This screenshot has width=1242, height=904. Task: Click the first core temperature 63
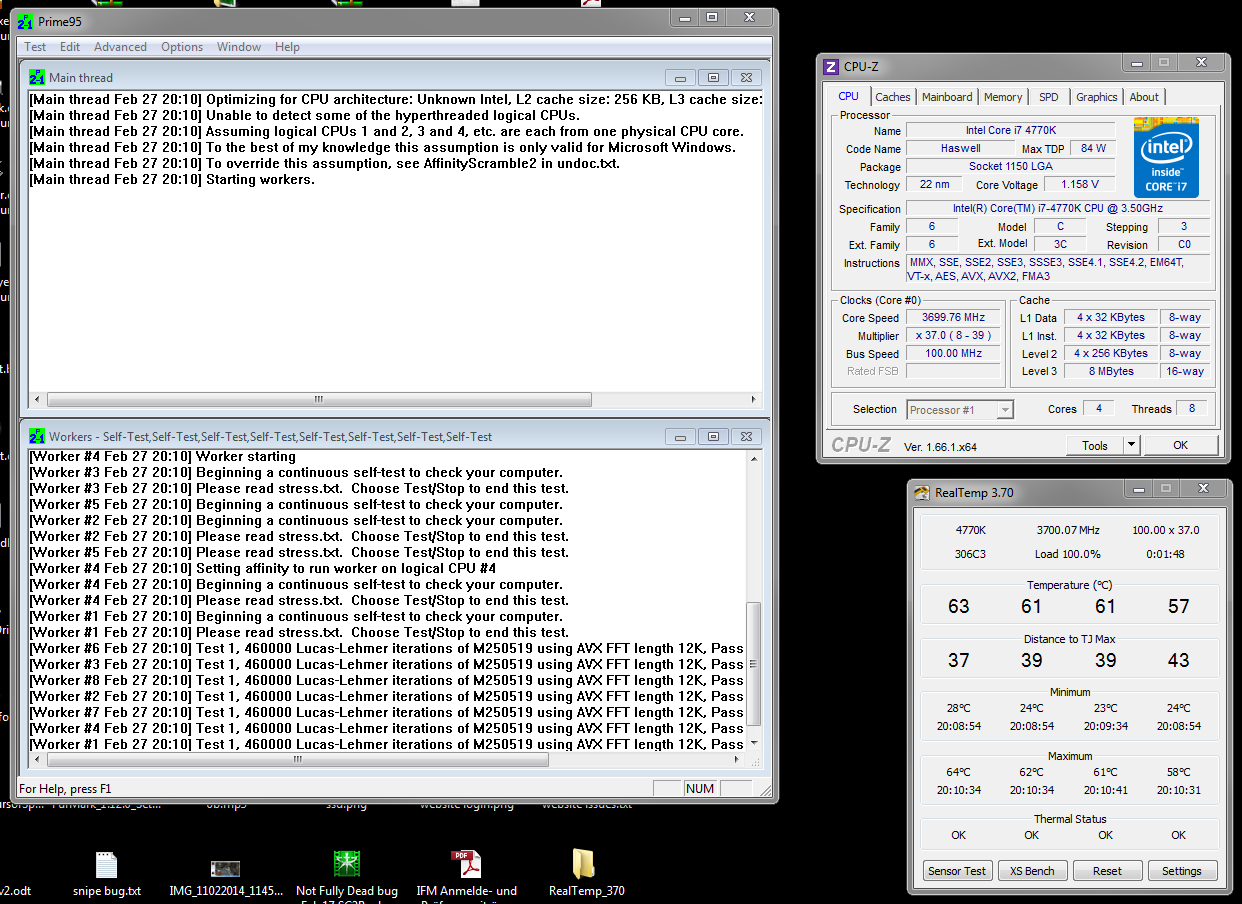(x=958, y=606)
